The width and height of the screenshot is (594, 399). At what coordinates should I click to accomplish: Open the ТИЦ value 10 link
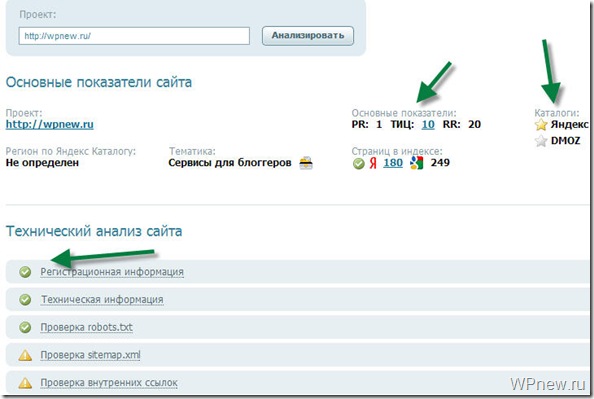pos(428,124)
